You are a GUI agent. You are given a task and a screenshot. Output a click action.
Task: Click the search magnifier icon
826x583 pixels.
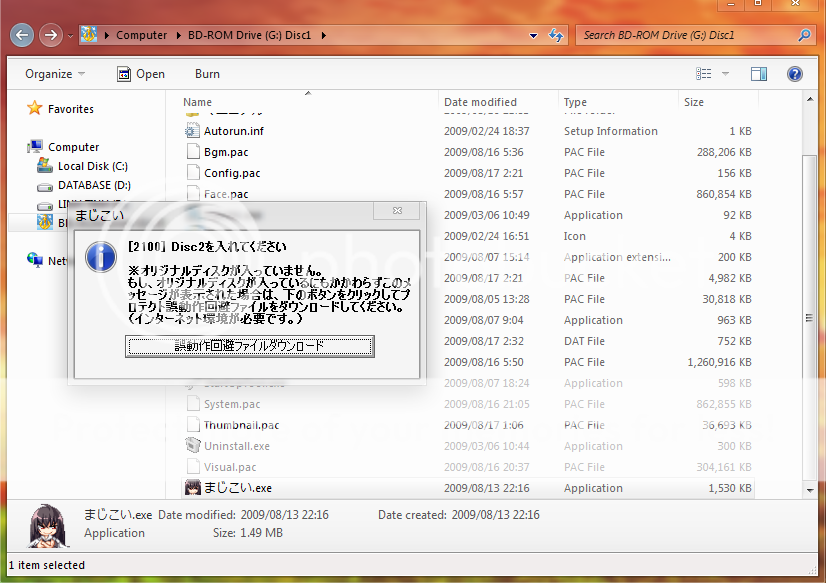pos(804,35)
